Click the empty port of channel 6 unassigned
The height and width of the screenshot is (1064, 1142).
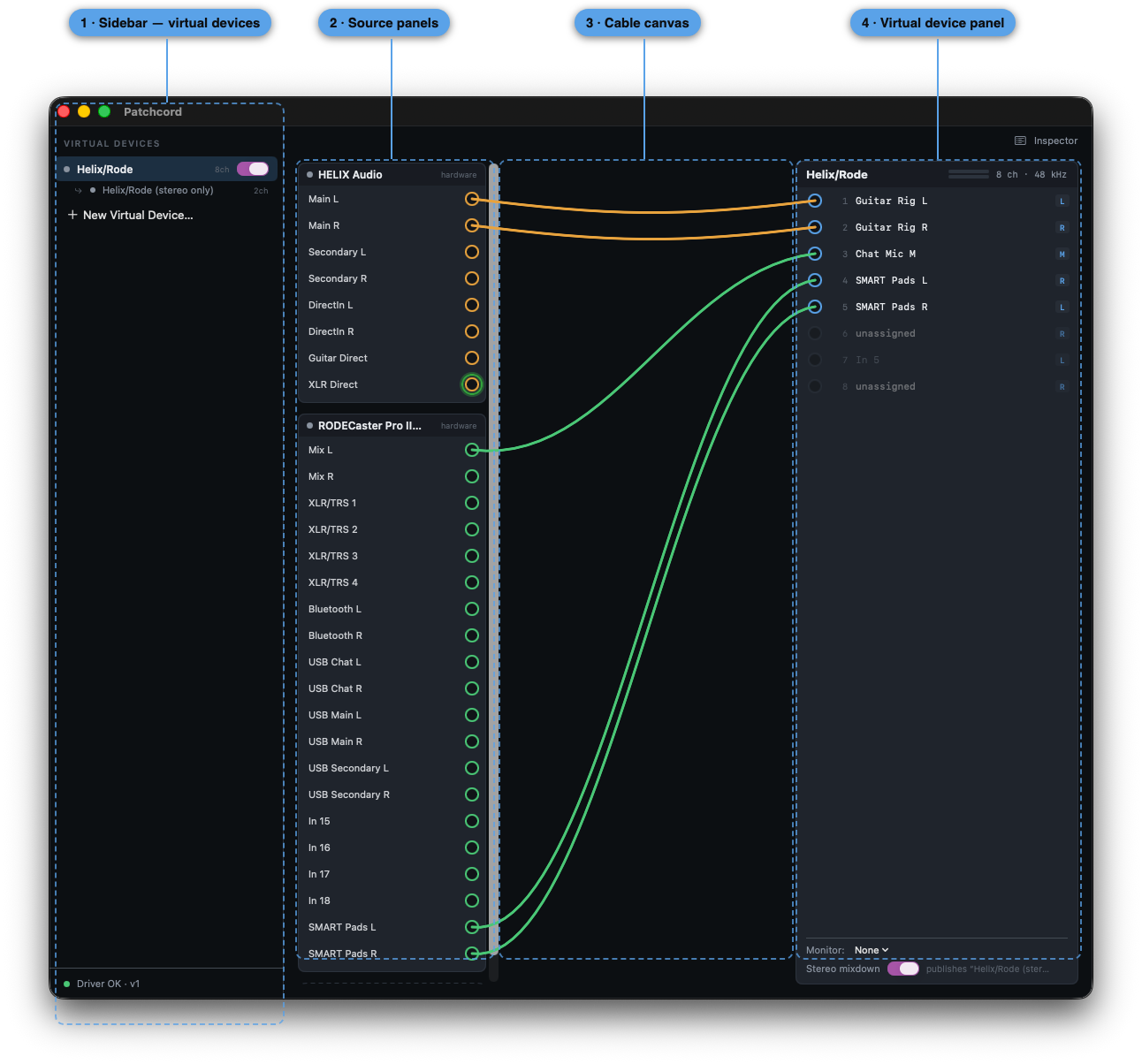point(815,333)
